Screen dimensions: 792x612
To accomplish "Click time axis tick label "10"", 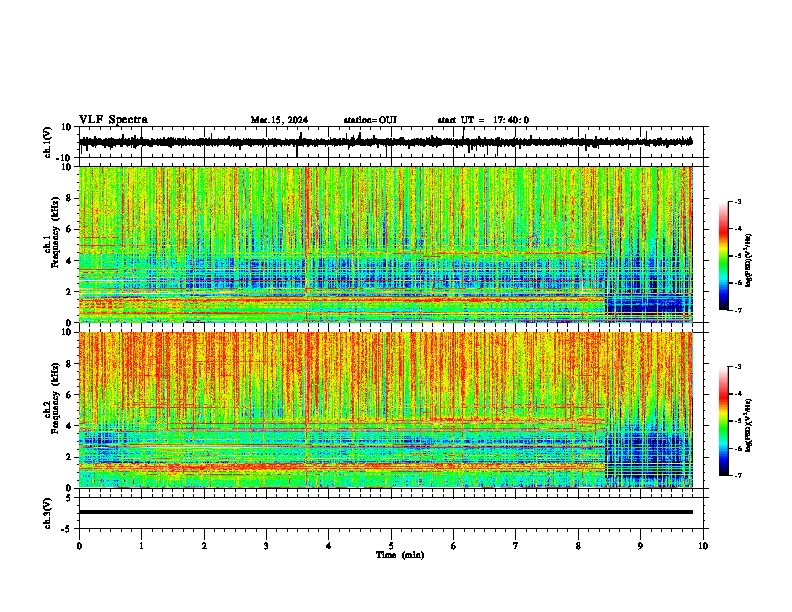I will pyautogui.click(x=703, y=546).
